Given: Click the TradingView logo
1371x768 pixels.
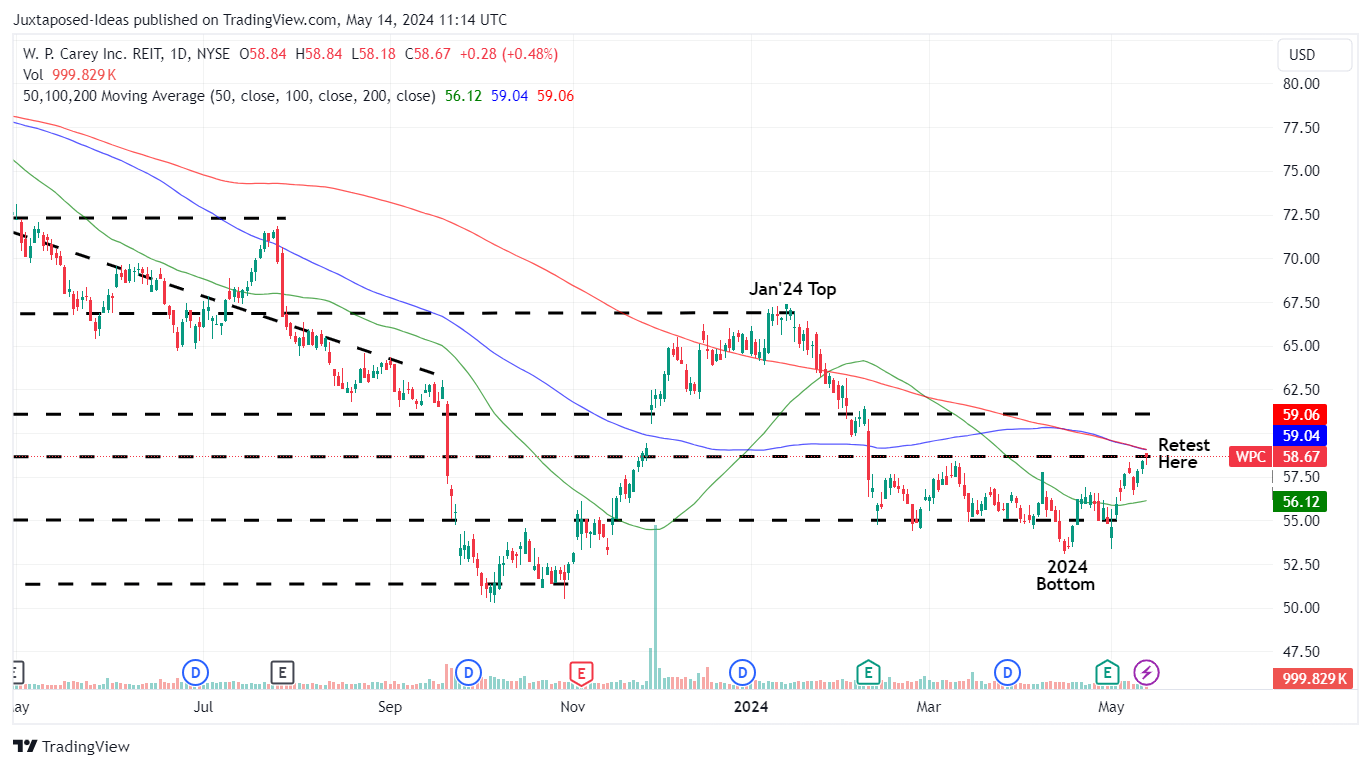Looking at the screenshot, I should (x=71, y=746).
